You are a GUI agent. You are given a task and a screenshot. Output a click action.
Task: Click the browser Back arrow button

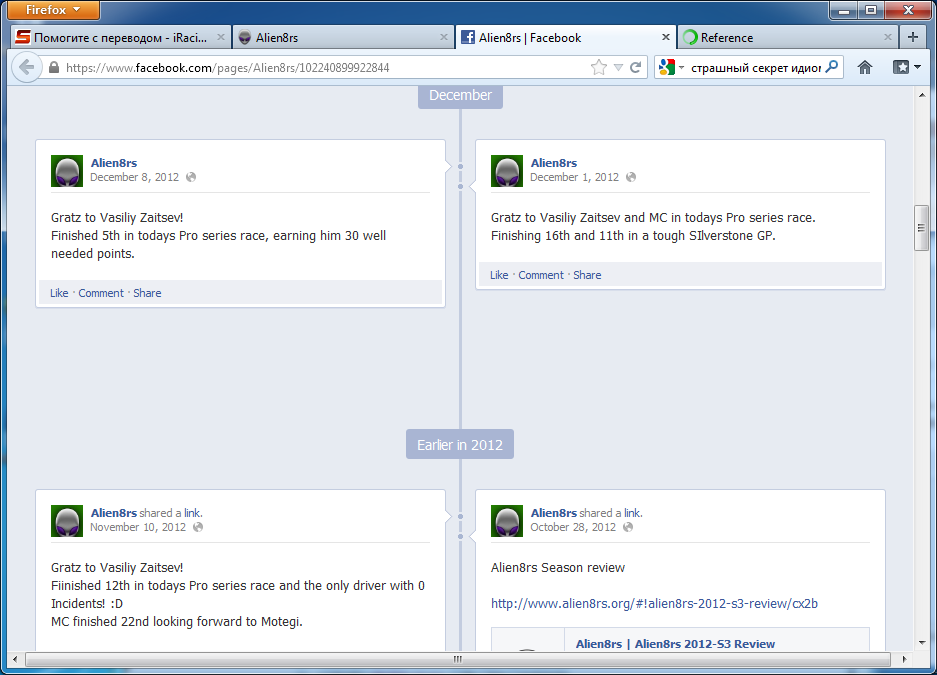(x=27, y=68)
